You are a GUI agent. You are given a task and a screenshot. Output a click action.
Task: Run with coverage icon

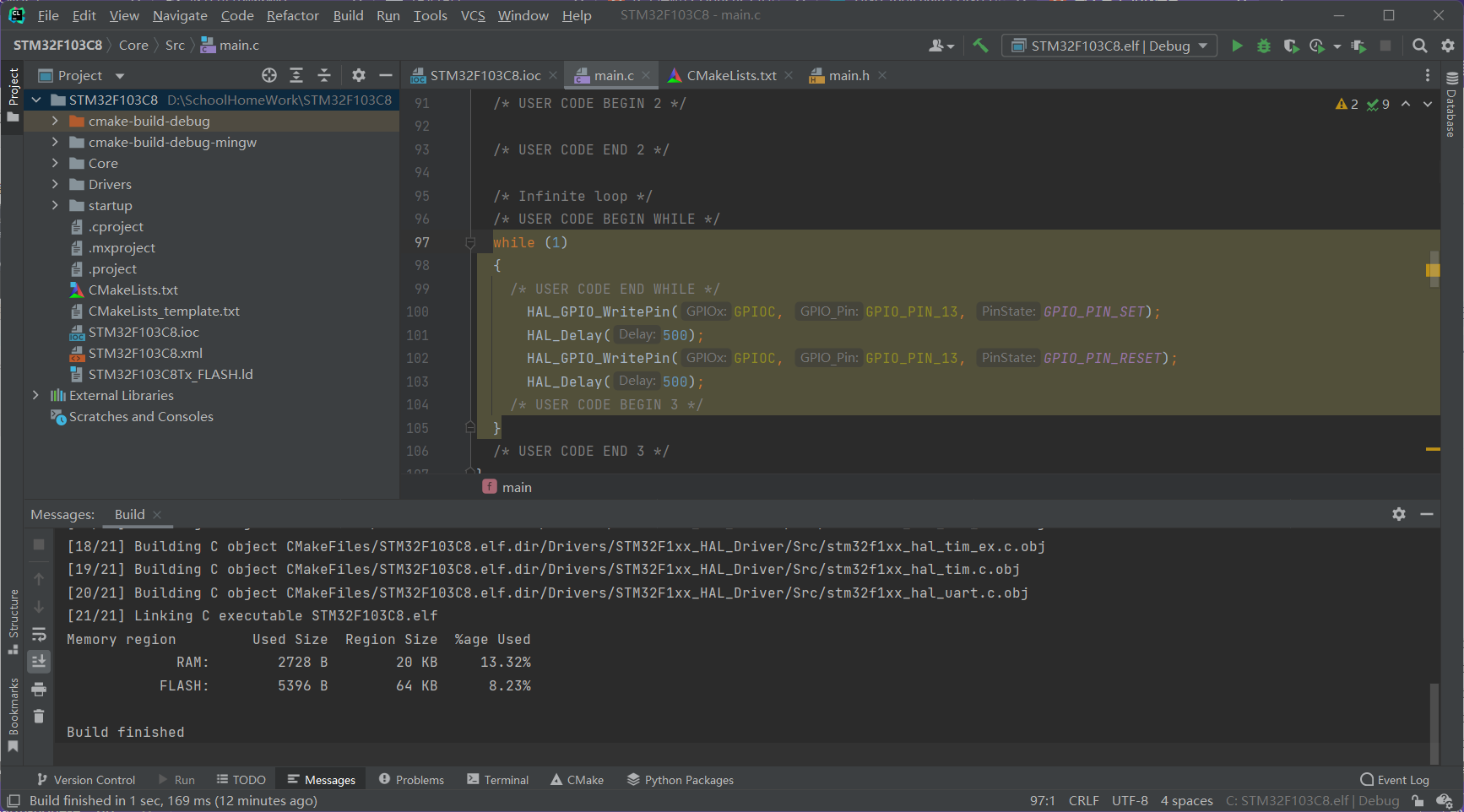(1291, 46)
